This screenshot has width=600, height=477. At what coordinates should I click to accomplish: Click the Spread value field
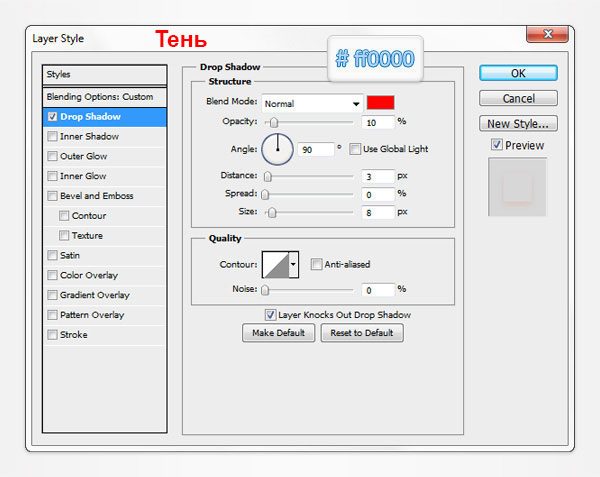tap(378, 195)
